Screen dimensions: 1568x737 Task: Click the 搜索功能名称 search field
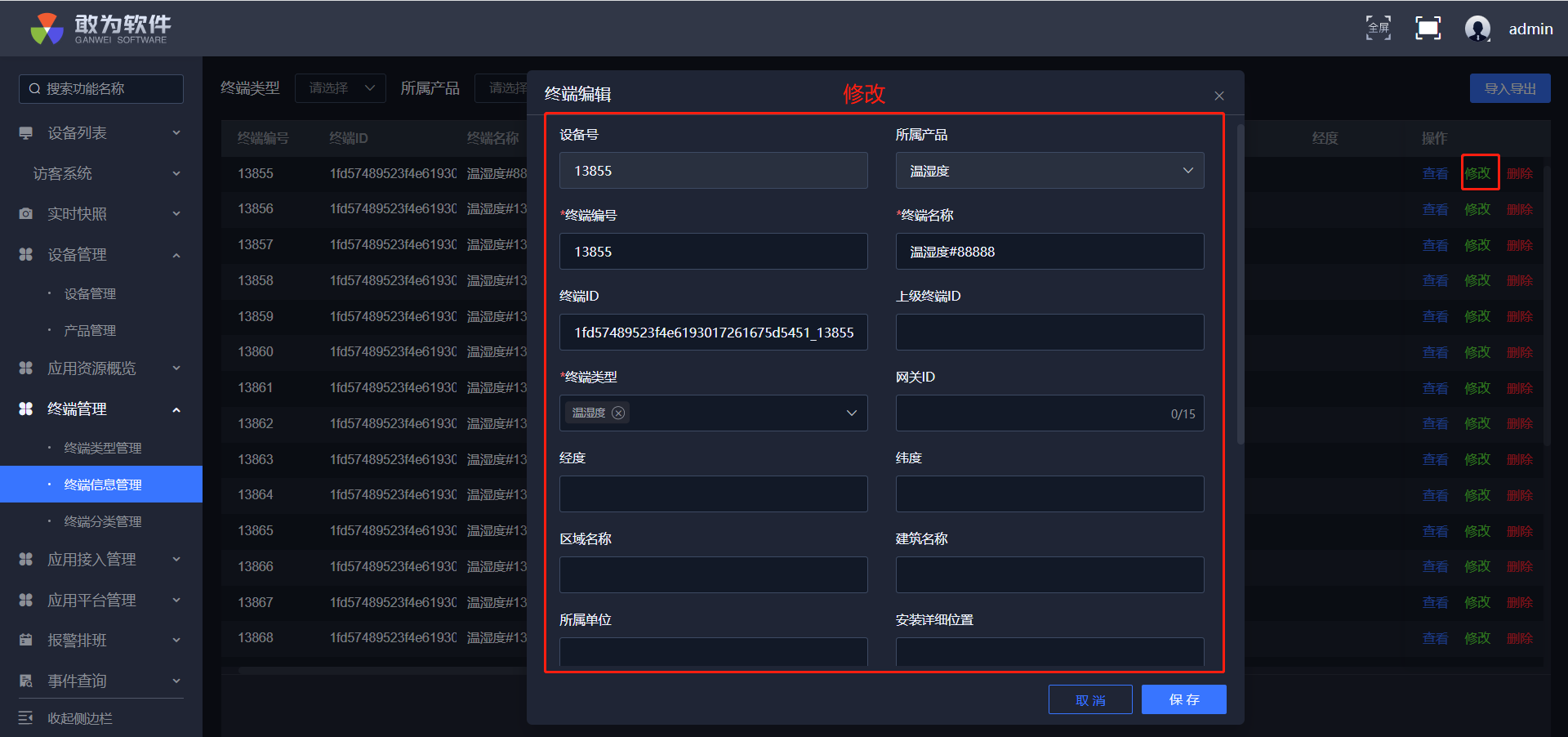tap(101, 89)
